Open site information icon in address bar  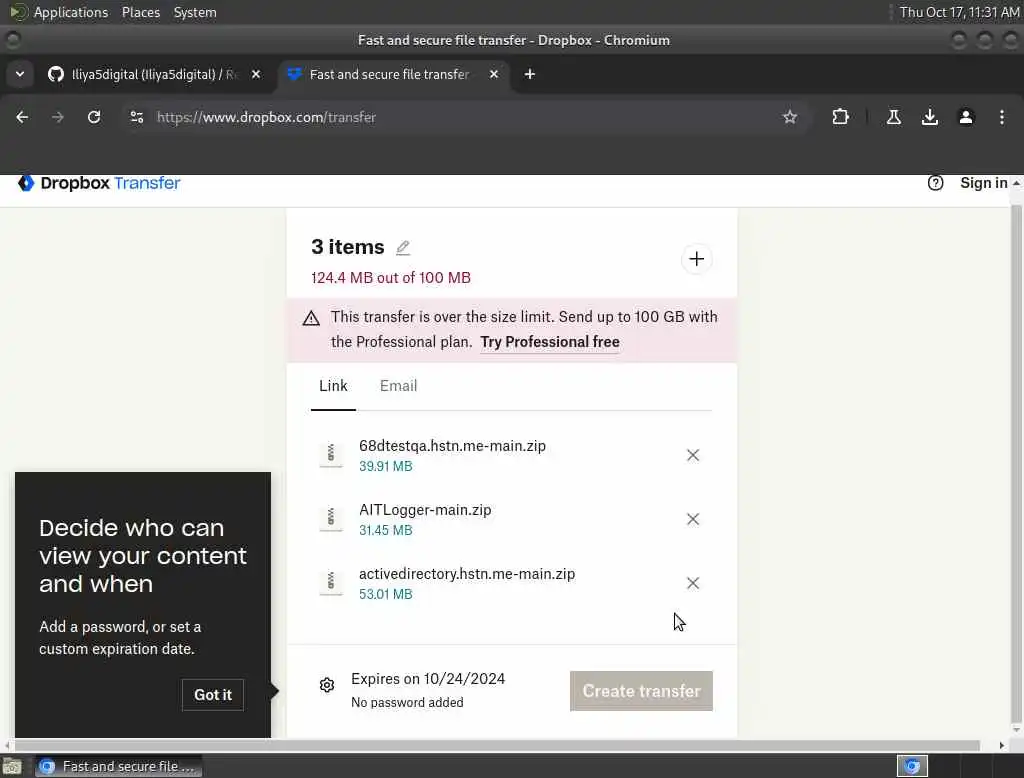point(136,118)
